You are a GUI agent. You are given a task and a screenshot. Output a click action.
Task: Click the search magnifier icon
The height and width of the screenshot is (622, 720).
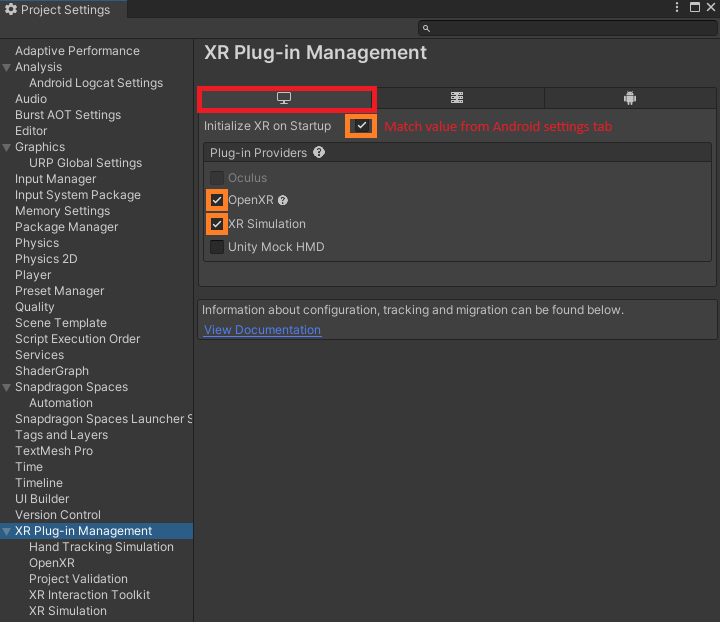pos(426,28)
